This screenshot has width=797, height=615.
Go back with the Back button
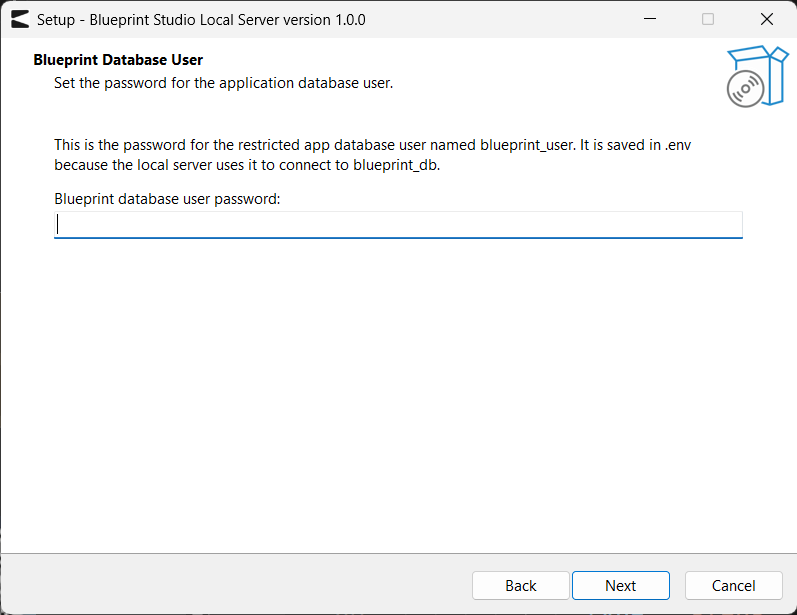(520, 586)
